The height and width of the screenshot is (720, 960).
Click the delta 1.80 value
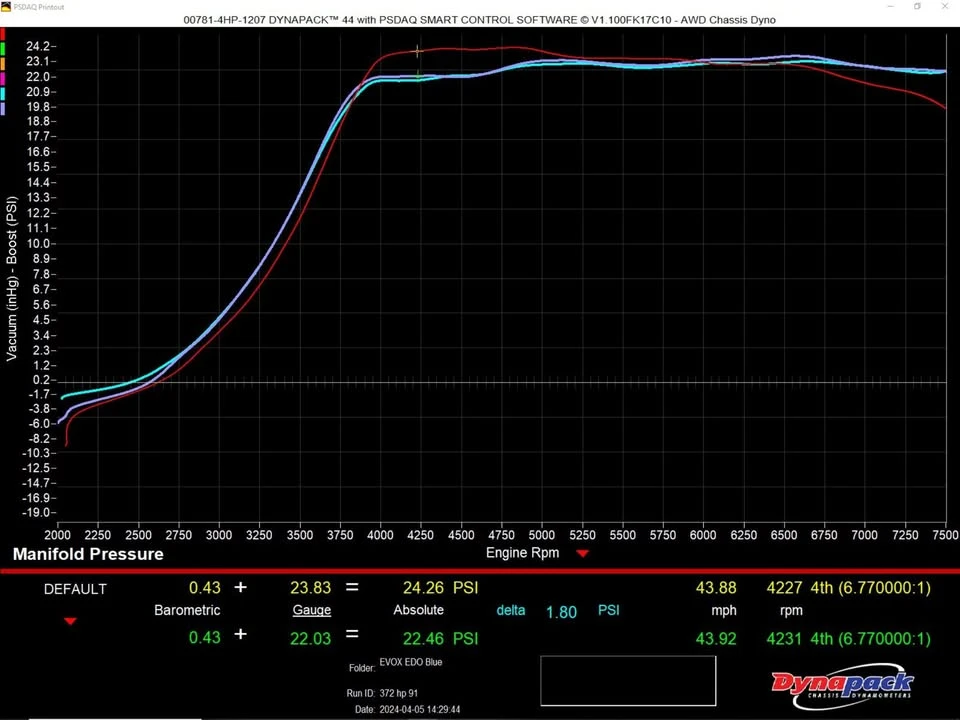pos(561,612)
